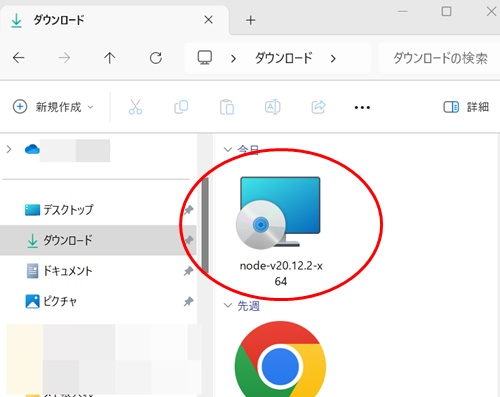Image resolution: width=500 pixels, height=397 pixels.
Task: Expand chevron after ダウンロード in address bar
Action: (x=333, y=59)
